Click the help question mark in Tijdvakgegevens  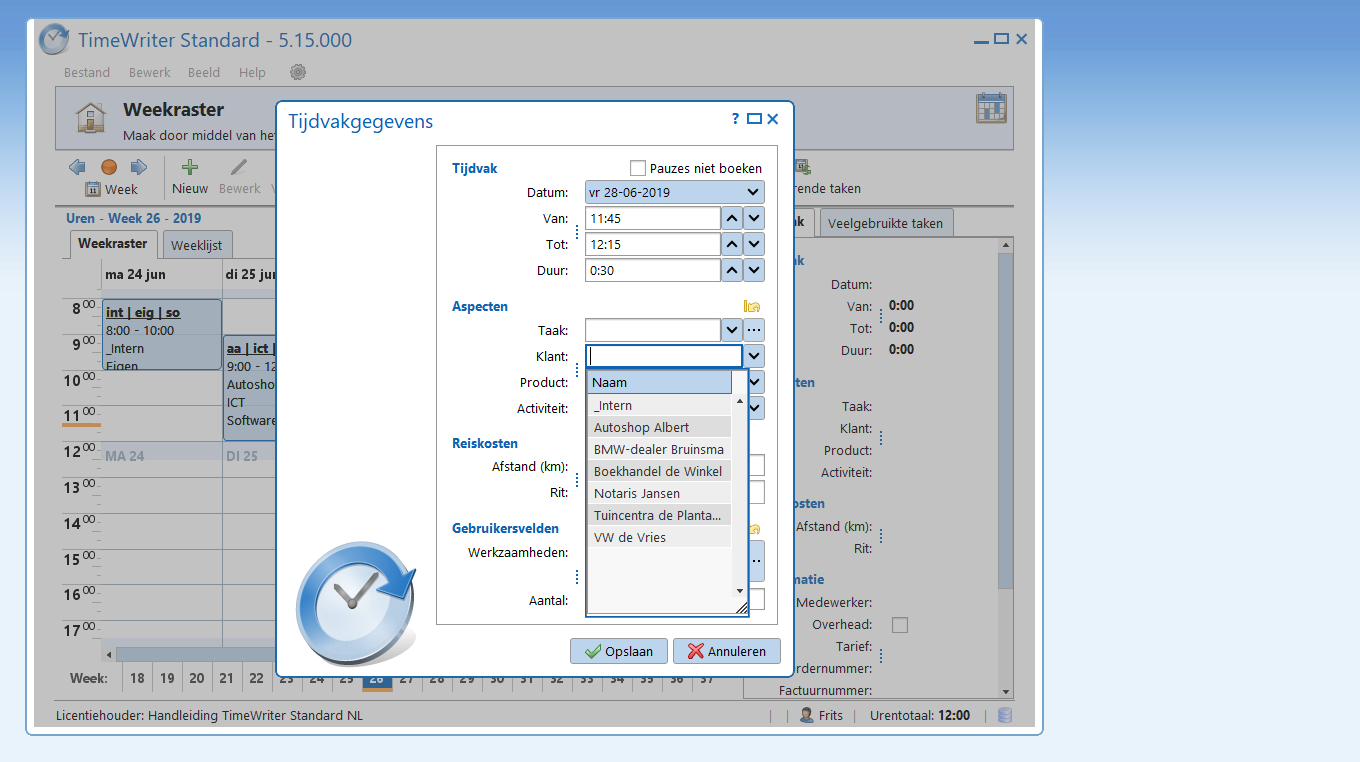point(736,118)
